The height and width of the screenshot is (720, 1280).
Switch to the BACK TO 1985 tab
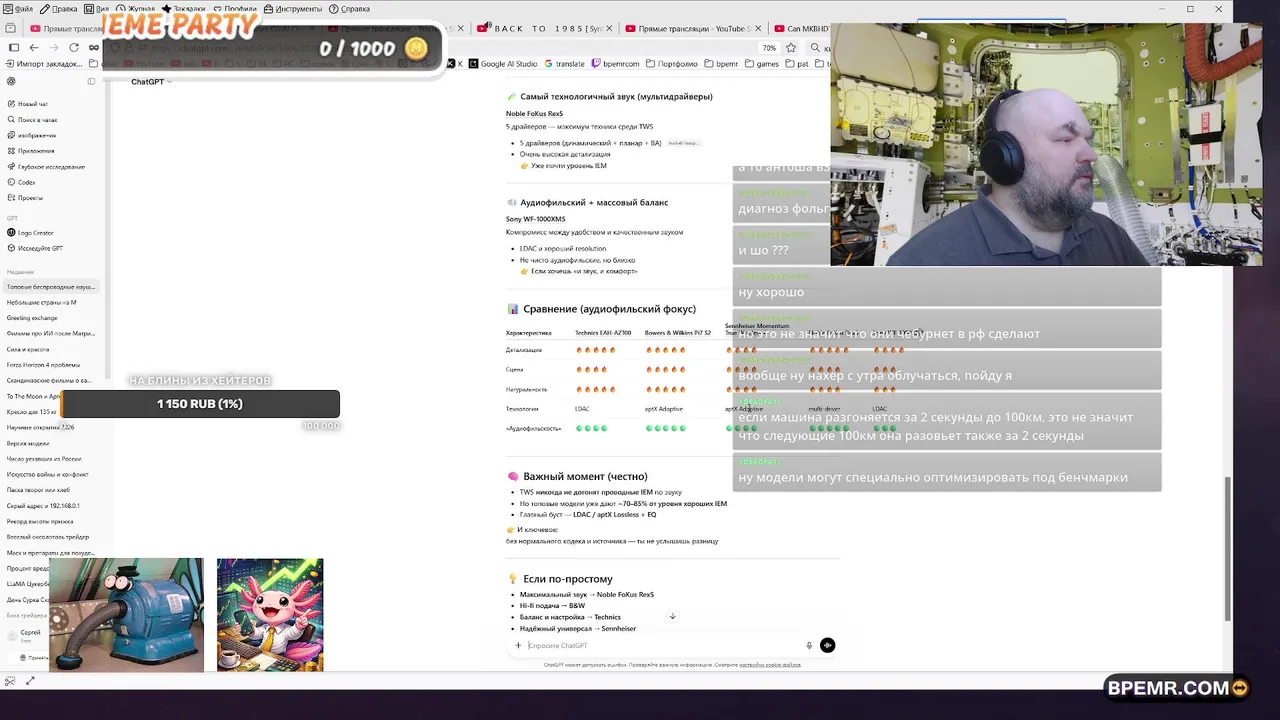pos(545,29)
